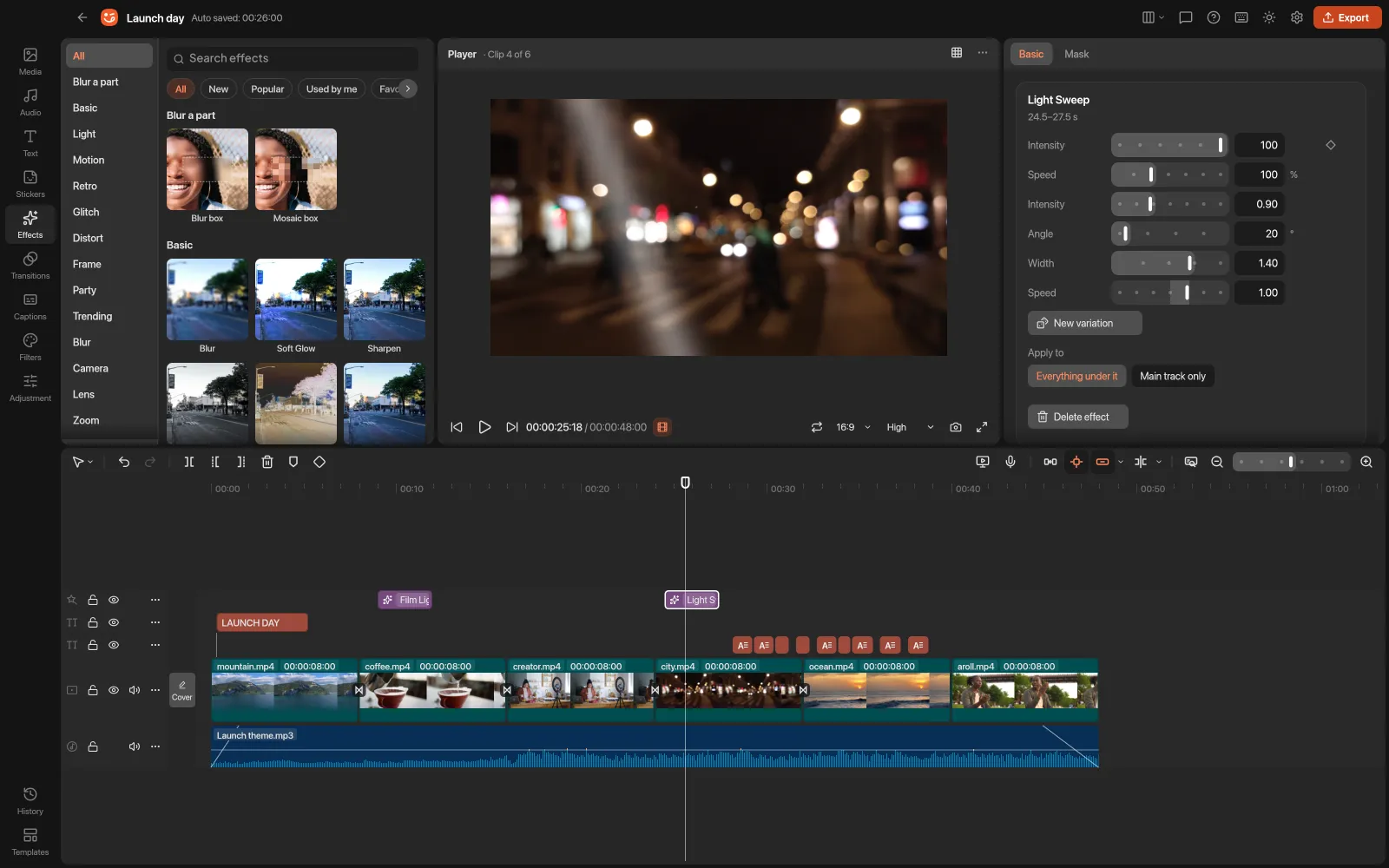Toggle visibility of the effects track

tap(114, 600)
